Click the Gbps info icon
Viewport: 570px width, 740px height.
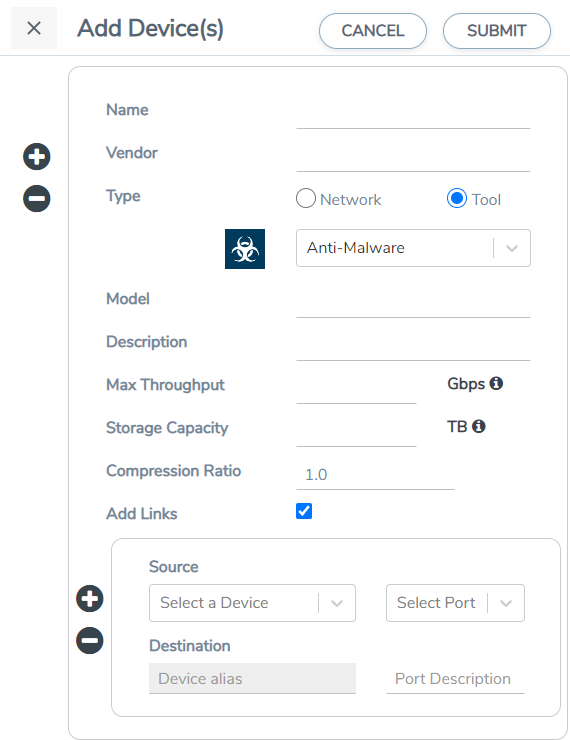tap(496, 383)
